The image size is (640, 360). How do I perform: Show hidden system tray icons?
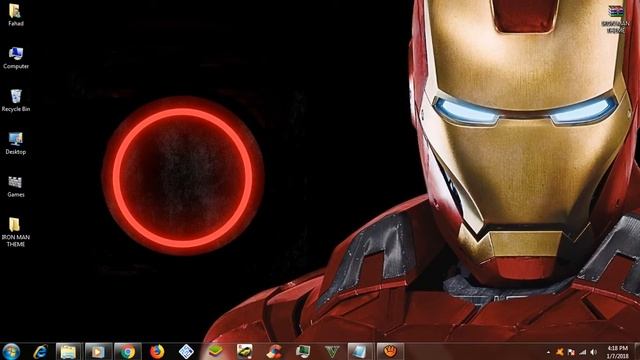click(x=548, y=352)
